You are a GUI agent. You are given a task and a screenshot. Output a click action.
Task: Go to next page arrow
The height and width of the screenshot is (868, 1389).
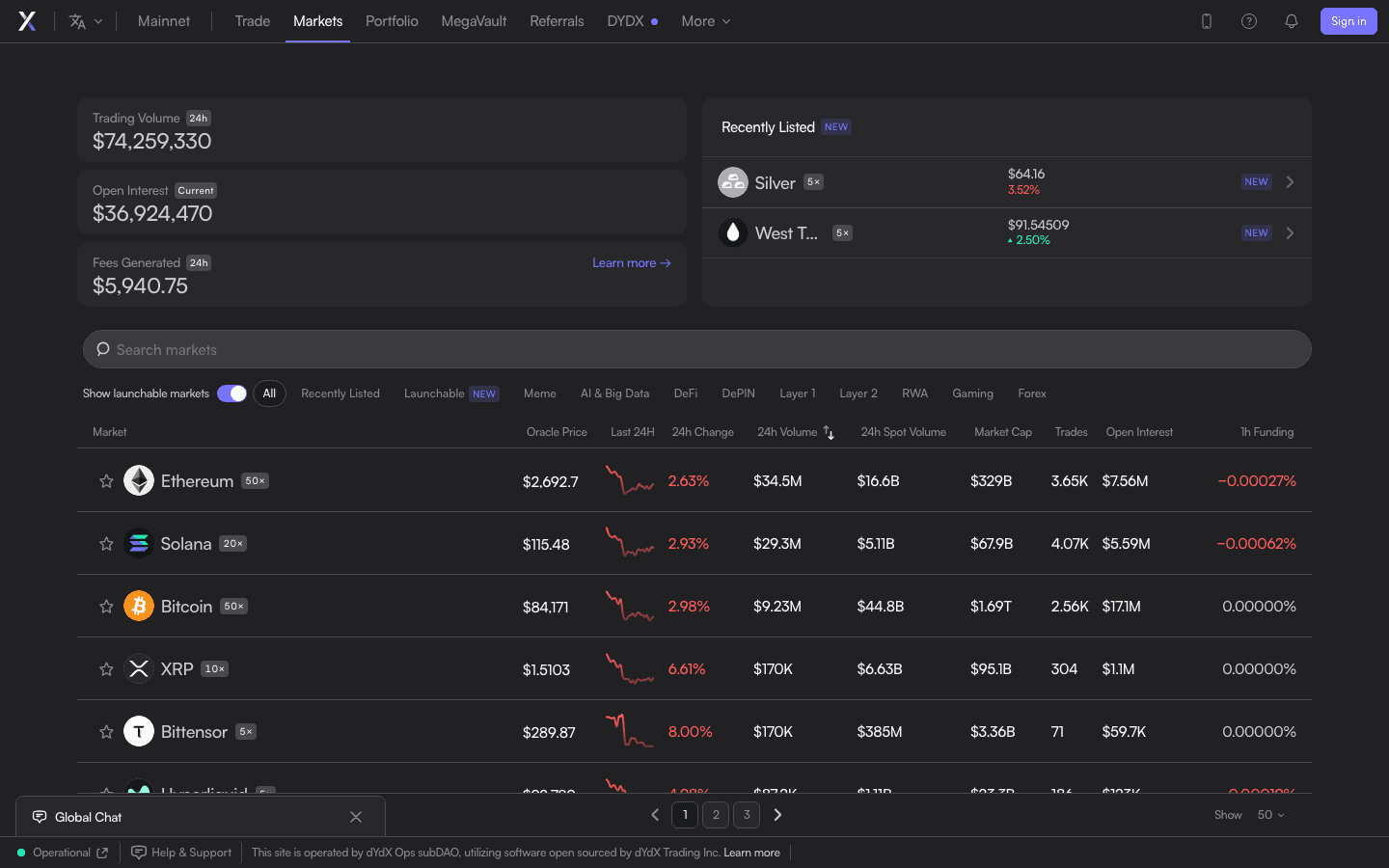pos(777,815)
